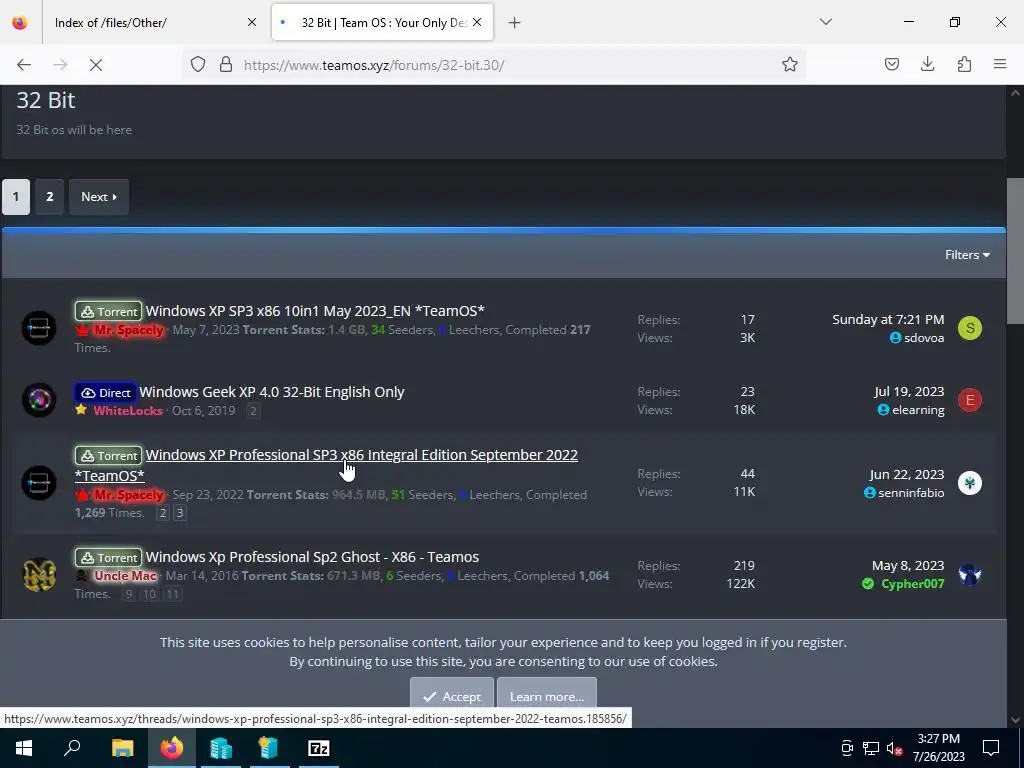The image size is (1024, 768).
Task: View elearning's profile link
Action: (x=918, y=410)
